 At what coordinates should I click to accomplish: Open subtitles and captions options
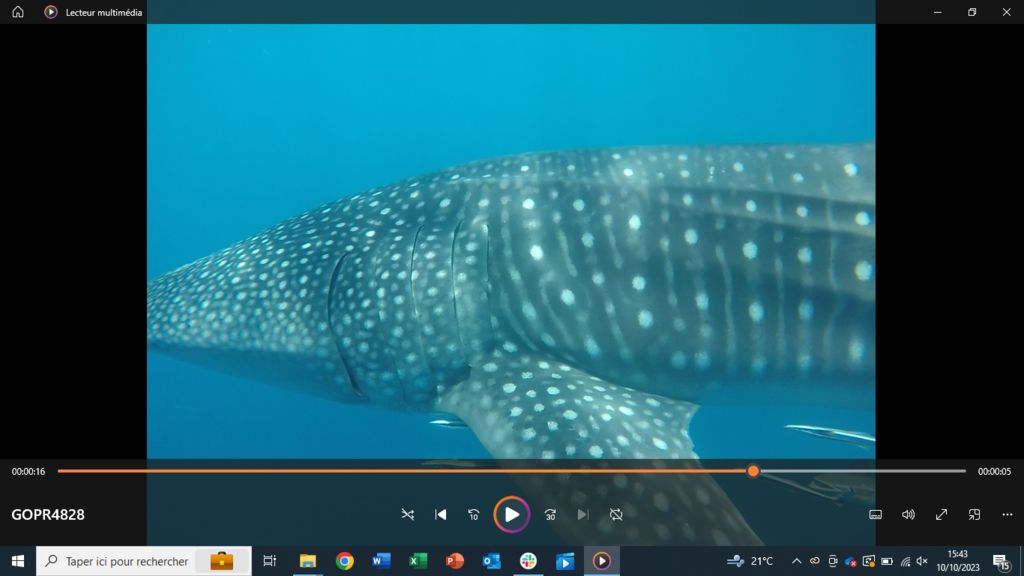click(876, 515)
